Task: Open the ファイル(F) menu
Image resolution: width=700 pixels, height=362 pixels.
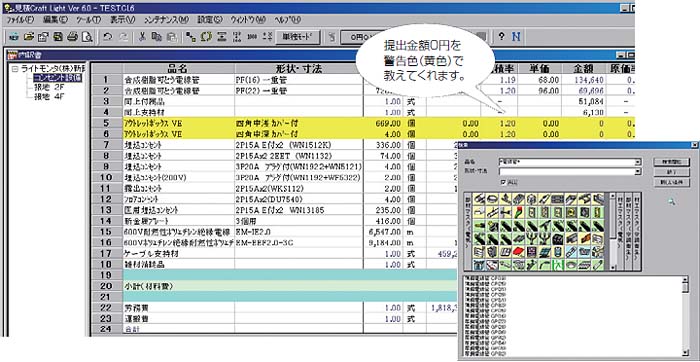Action: click(20, 20)
